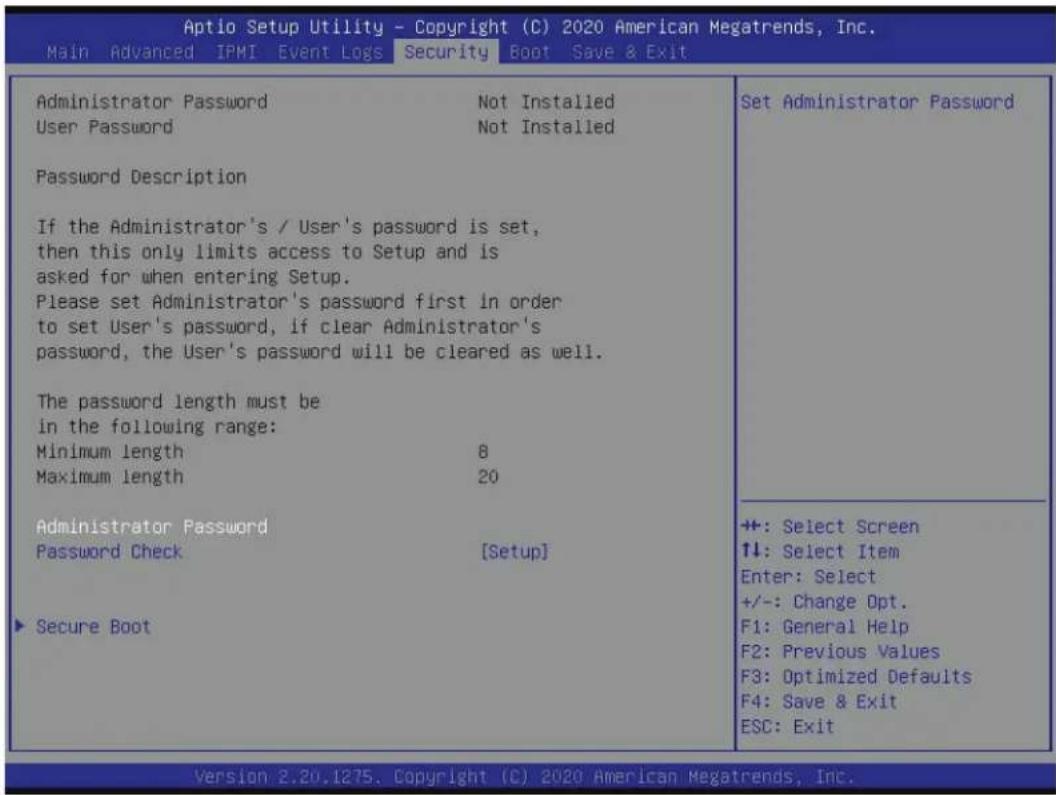This screenshot has width=1056, height=795.
Task: Click the minimum length value 8
Action: (x=483, y=451)
